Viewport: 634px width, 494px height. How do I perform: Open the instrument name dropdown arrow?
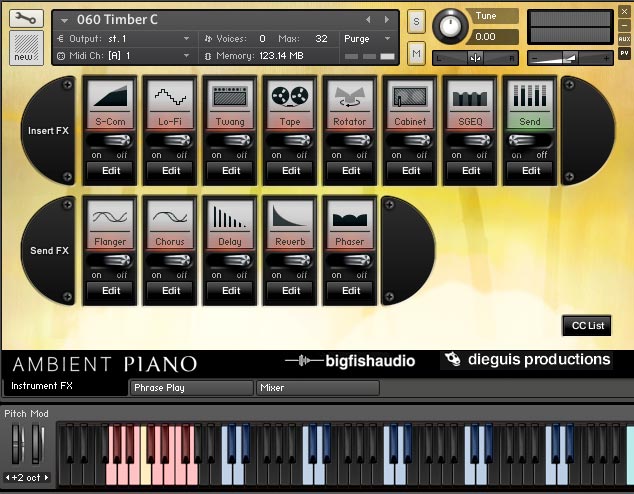[64, 20]
